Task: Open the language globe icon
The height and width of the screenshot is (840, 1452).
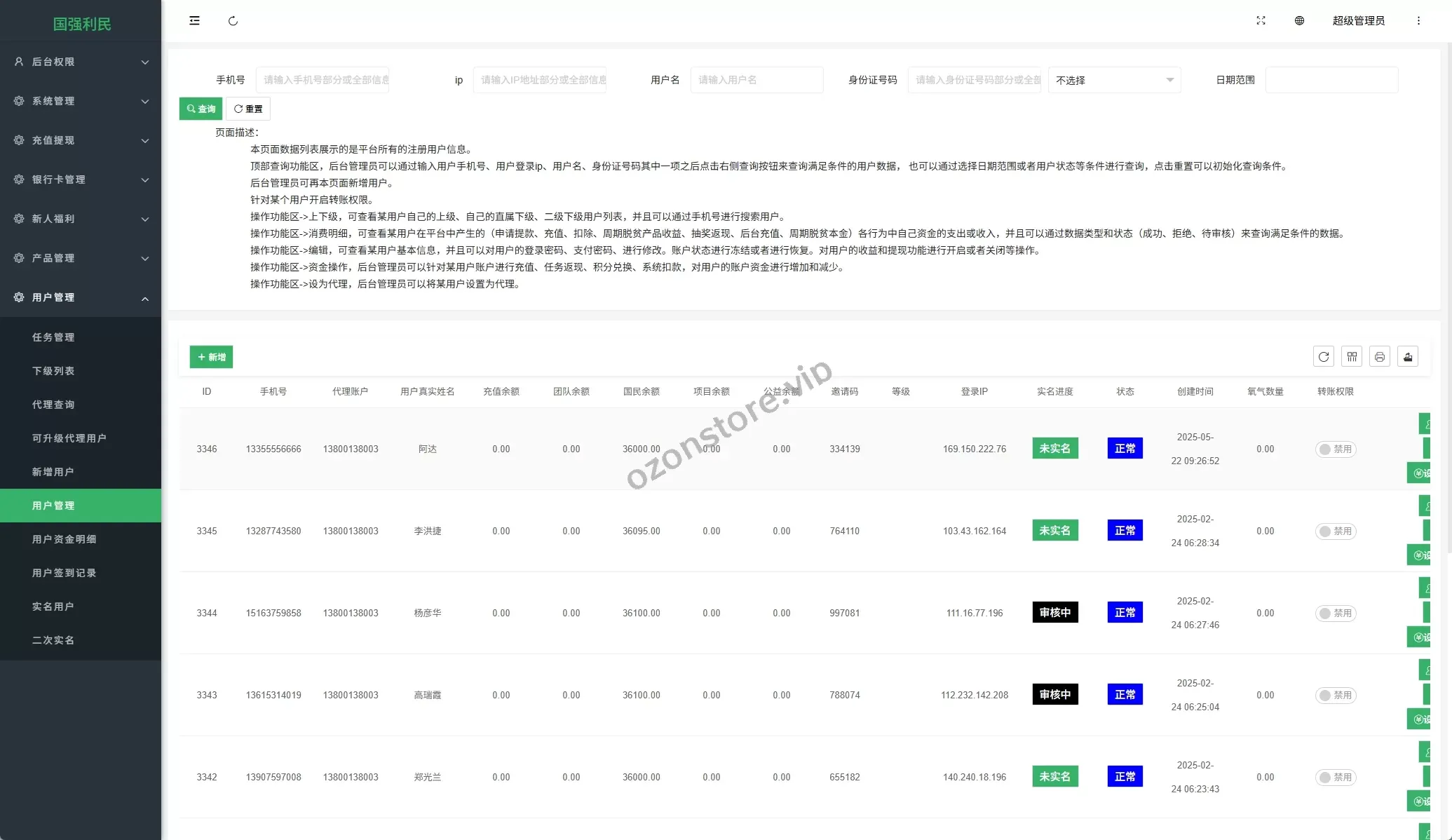Action: tap(1299, 21)
